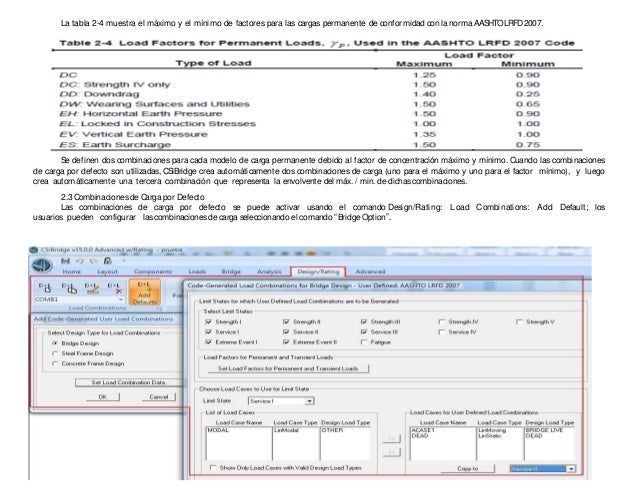Click the second D+L copy combination icon
This screenshot has width=638, height=493.
pos(69,288)
